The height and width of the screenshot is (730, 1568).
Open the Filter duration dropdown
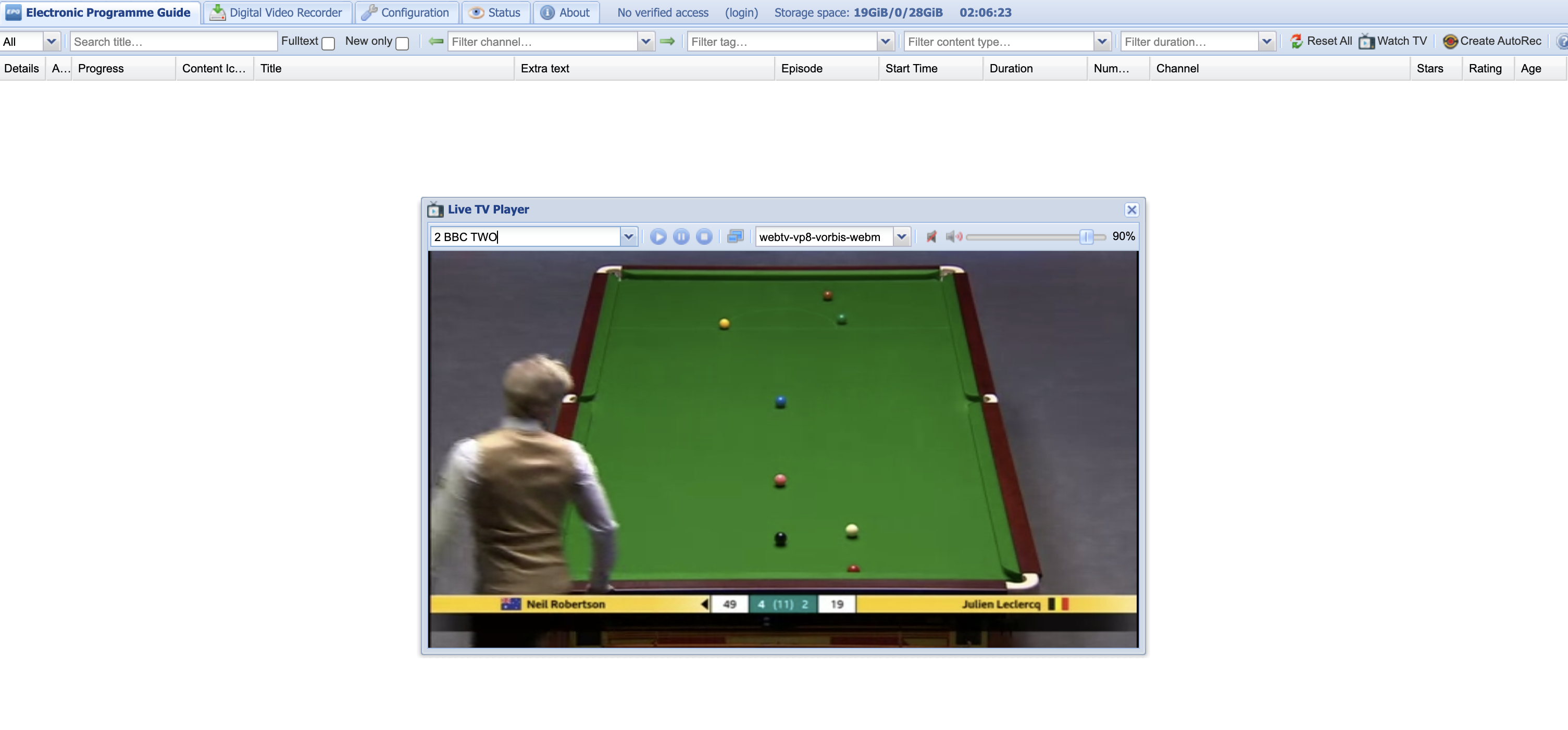pyautogui.click(x=1267, y=41)
